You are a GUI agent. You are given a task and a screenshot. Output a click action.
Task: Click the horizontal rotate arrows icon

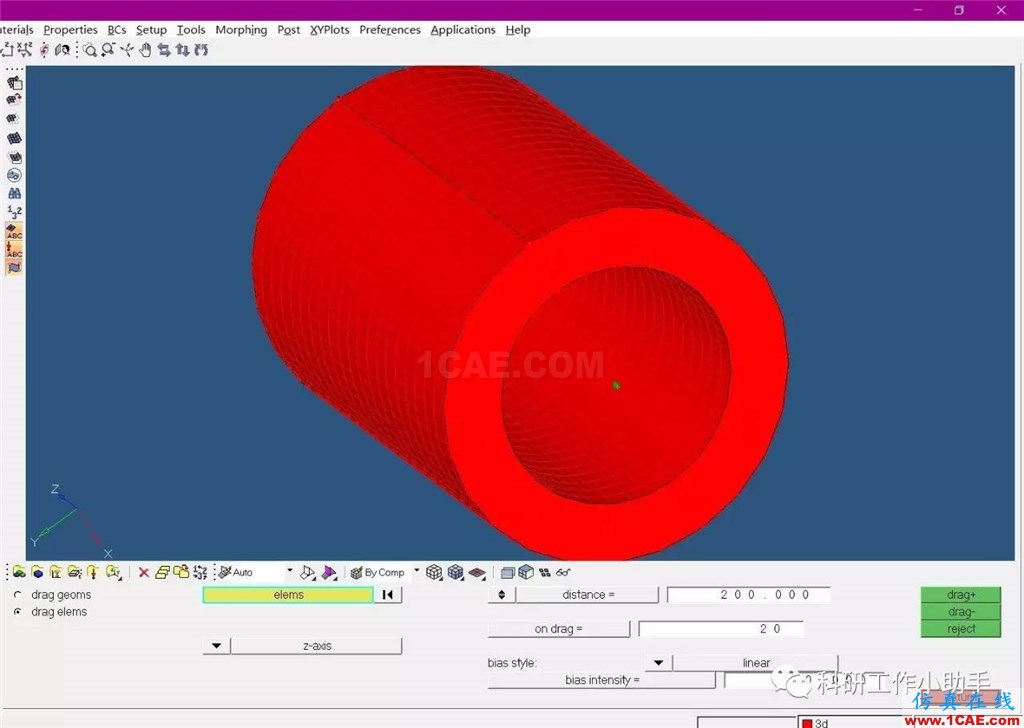point(164,50)
